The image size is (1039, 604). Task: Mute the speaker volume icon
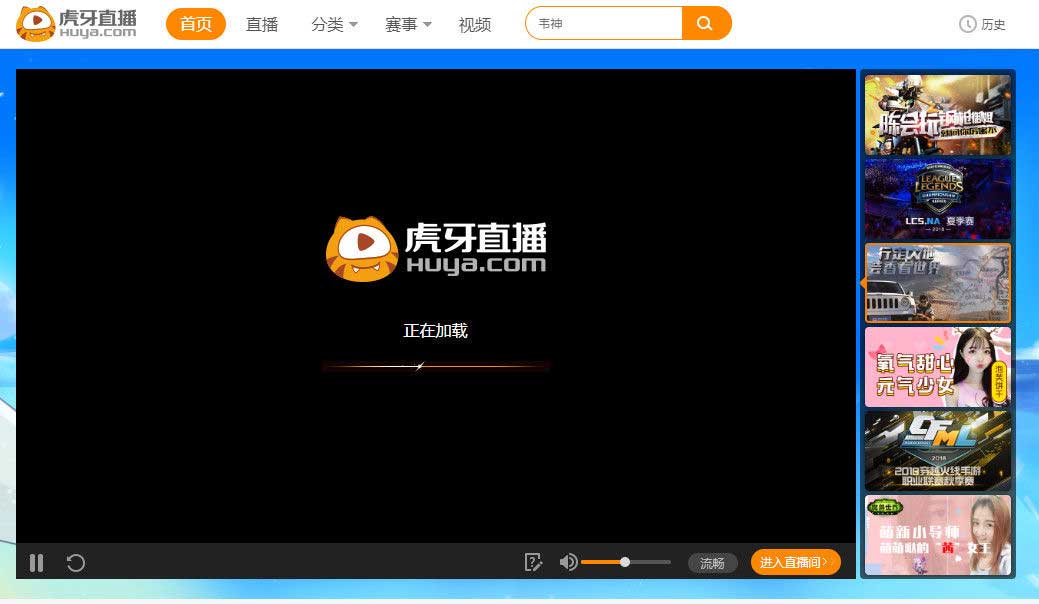[567, 563]
